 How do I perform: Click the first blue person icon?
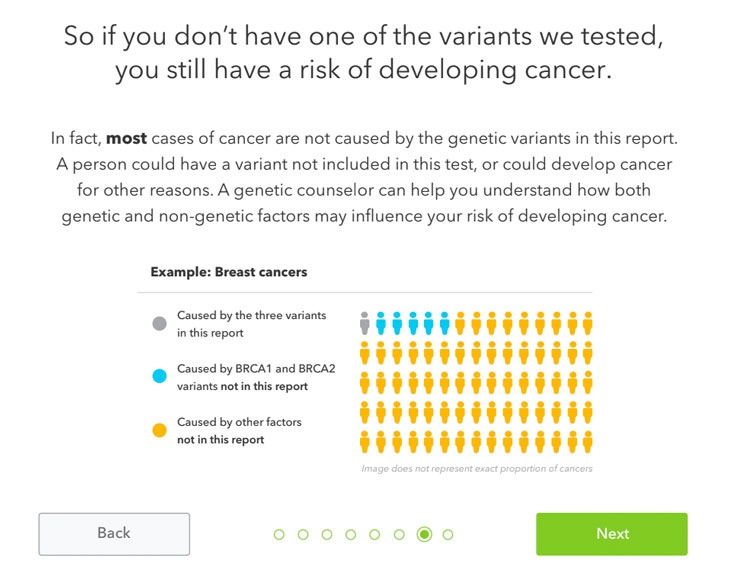[380, 323]
